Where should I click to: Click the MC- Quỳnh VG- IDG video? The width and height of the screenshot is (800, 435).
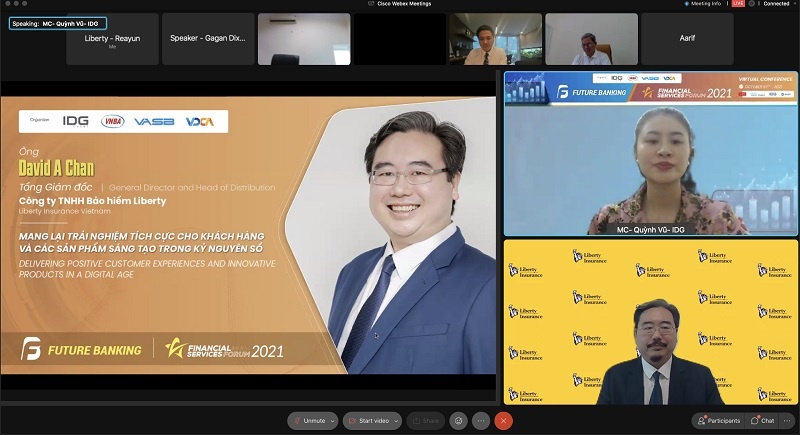coord(651,153)
